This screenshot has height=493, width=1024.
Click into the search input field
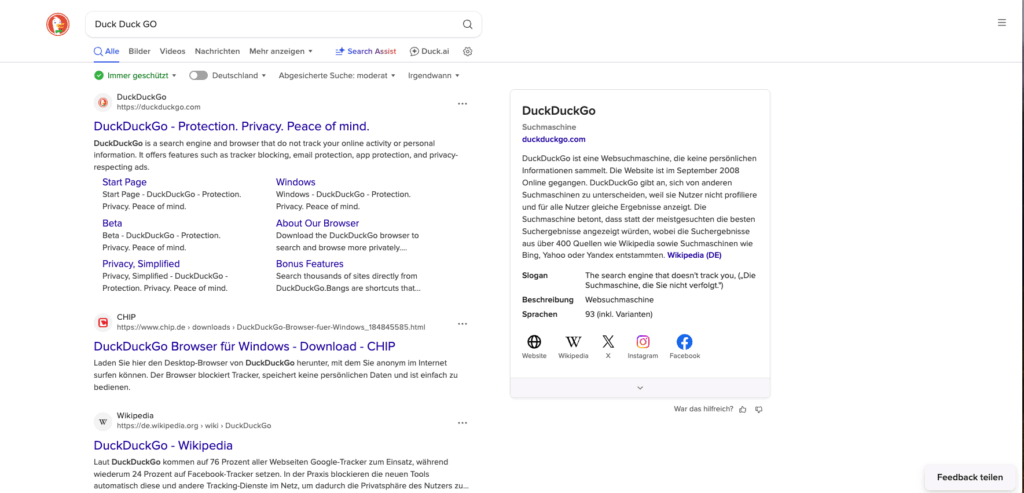270,24
